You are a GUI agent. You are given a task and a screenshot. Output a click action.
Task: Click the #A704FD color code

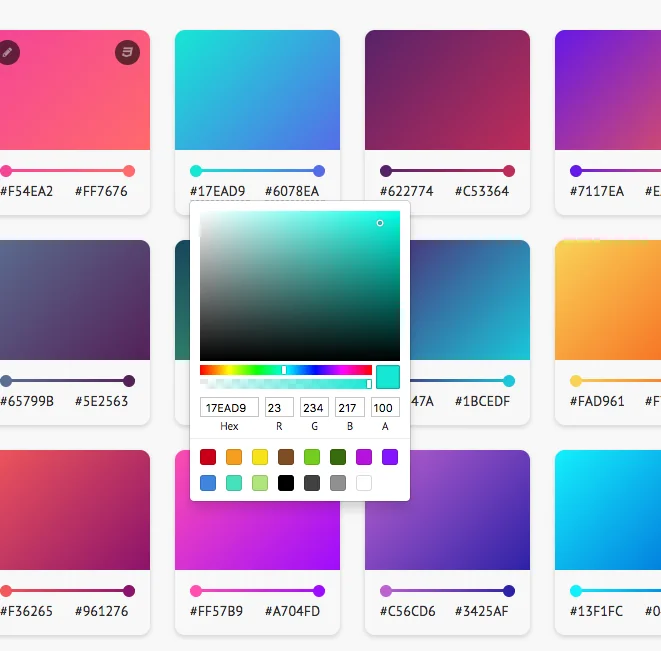pos(293,611)
